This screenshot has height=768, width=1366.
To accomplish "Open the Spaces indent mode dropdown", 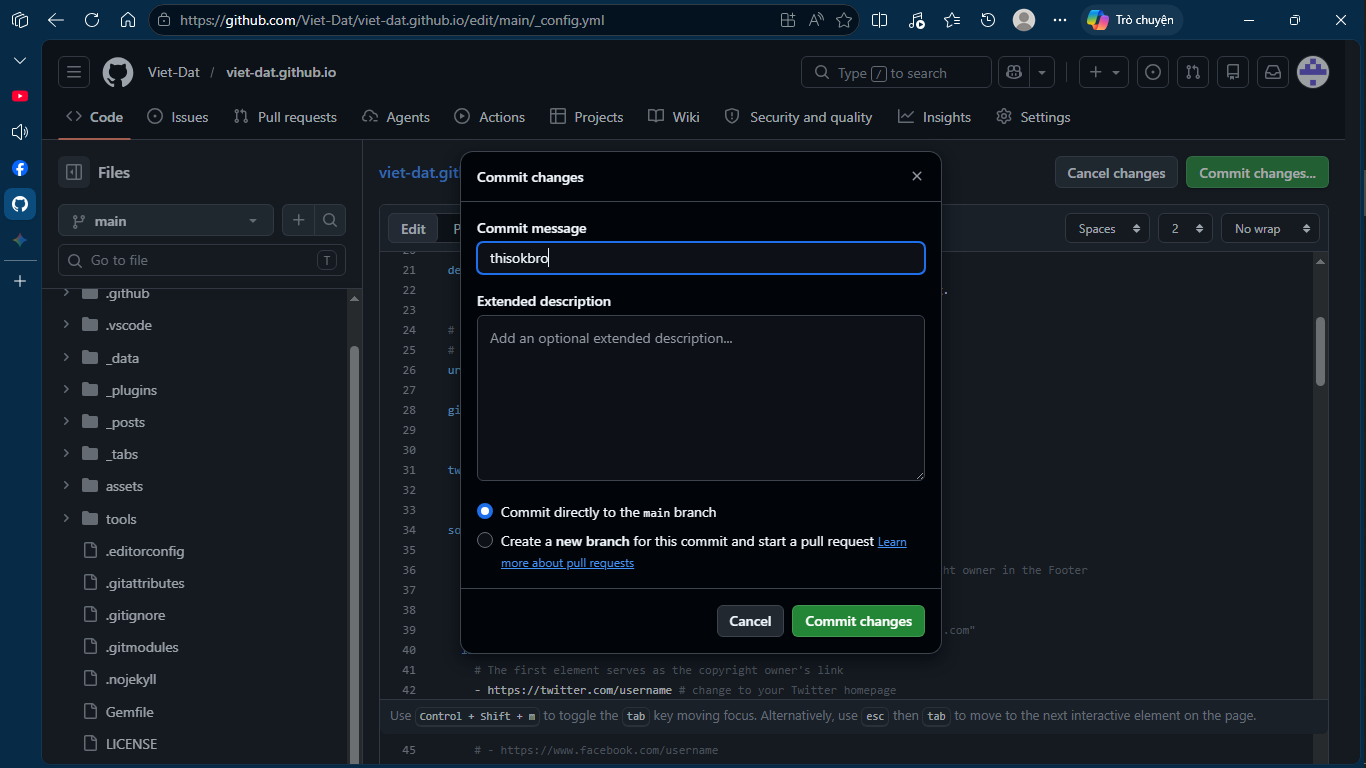I will 1108,229.
